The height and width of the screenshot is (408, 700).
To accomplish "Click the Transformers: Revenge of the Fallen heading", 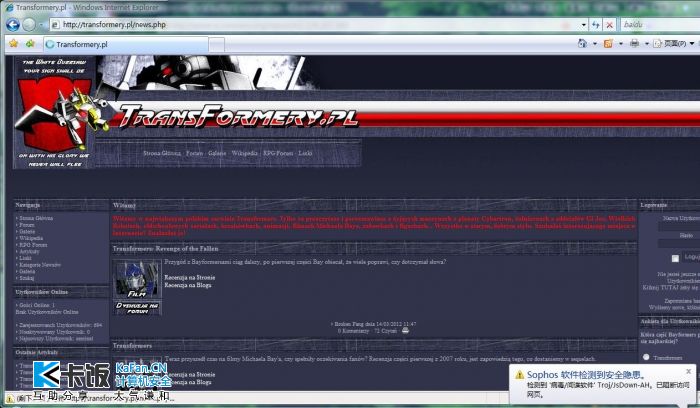I will (x=166, y=249).
